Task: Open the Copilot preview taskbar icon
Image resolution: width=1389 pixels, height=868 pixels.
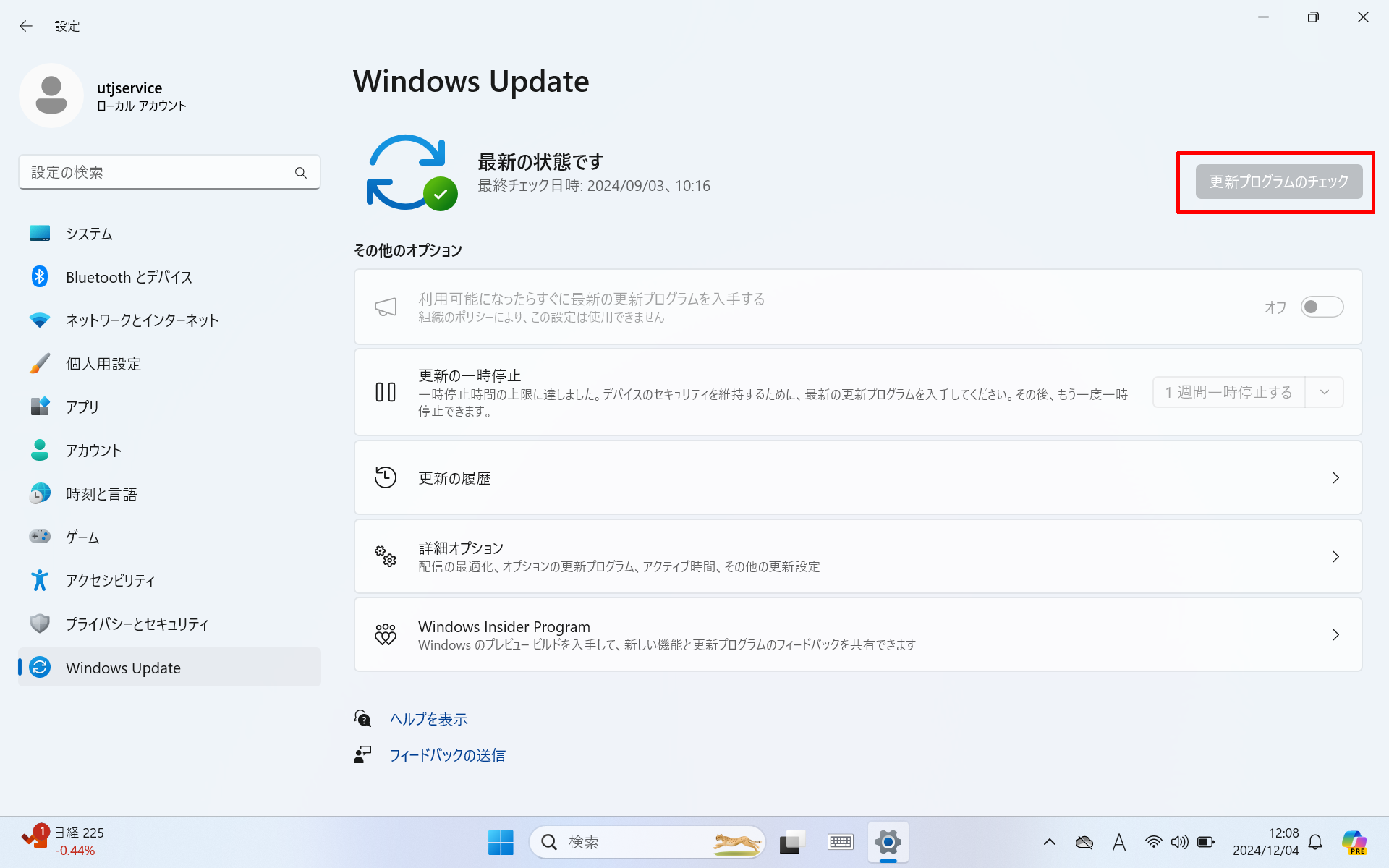Action: click(1354, 842)
